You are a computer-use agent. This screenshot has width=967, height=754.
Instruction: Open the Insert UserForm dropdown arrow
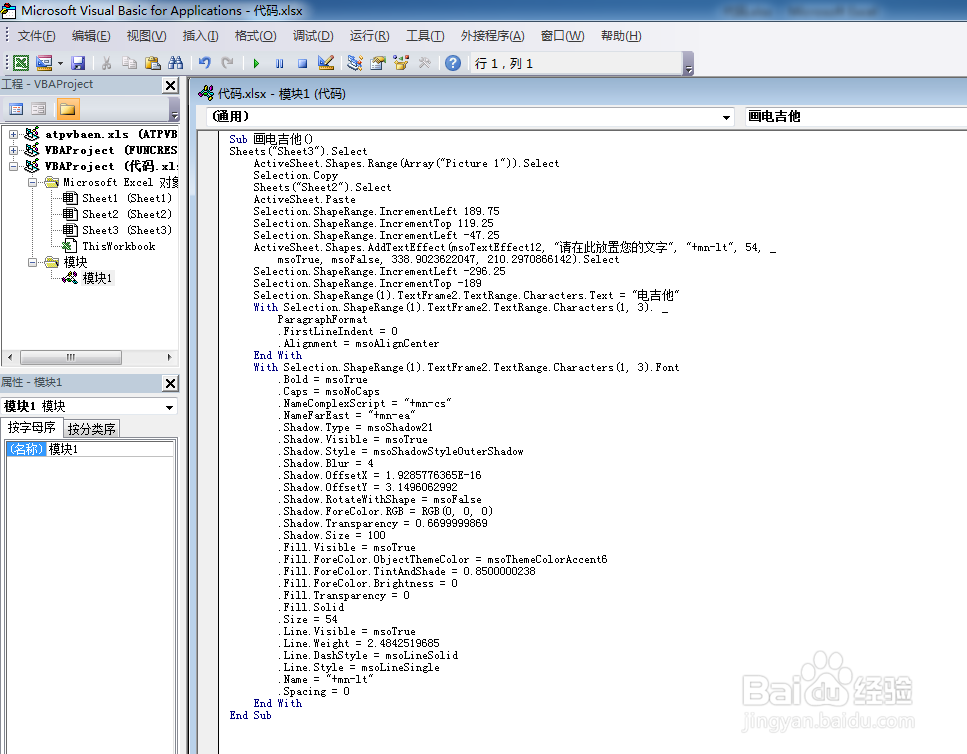point(60,63)
